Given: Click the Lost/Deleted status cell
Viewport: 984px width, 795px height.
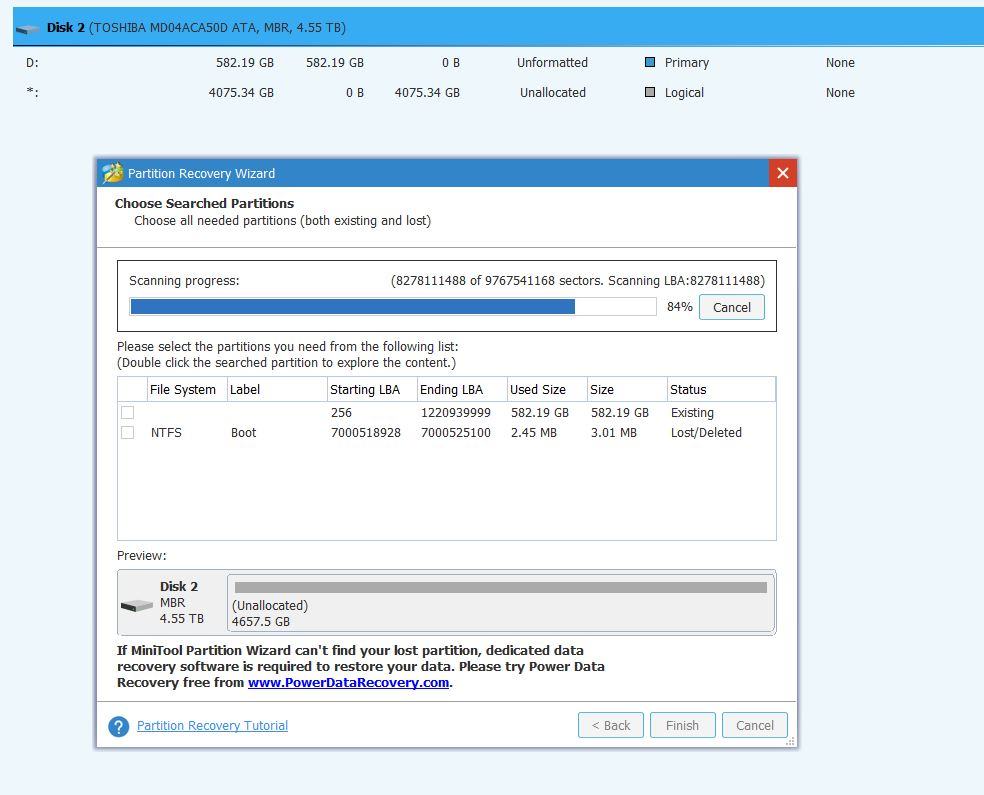Looking at the screenshot, I should (706, 432).
